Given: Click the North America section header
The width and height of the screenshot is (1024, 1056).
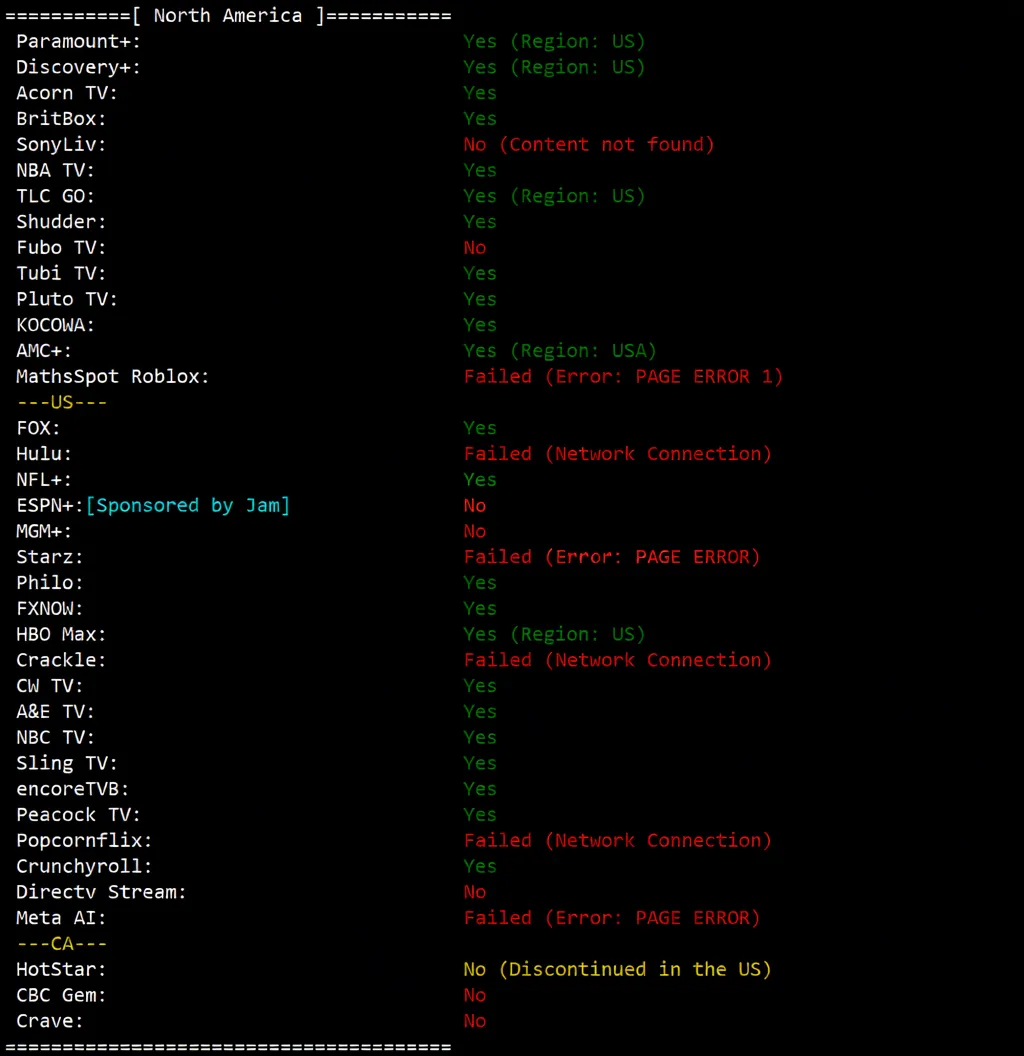Looking at the screenshot, I should click(225, 15).
